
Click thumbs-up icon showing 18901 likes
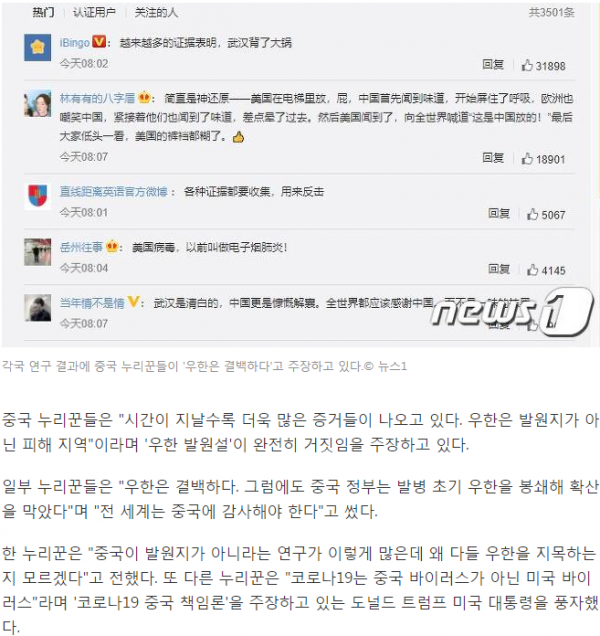point(527,159)
